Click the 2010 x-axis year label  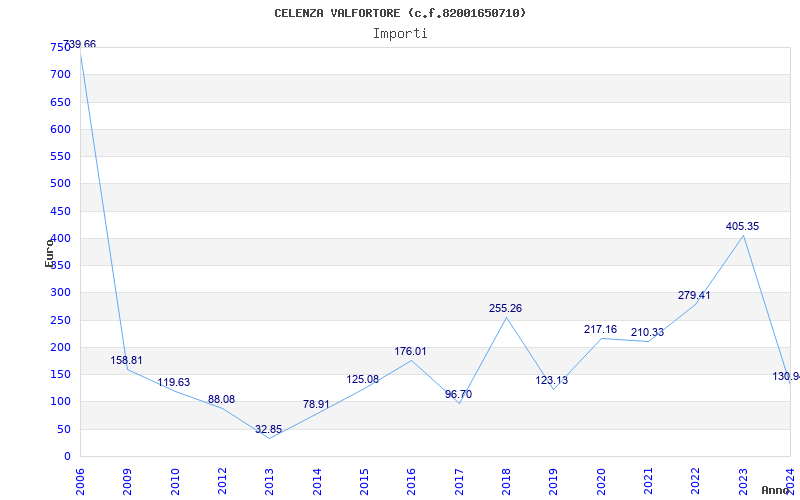[x=175, y=481]
